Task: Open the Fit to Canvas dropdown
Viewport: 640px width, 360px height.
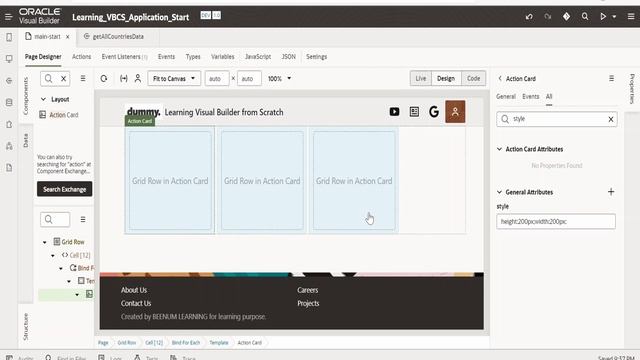Action: [x=174, y=78]
